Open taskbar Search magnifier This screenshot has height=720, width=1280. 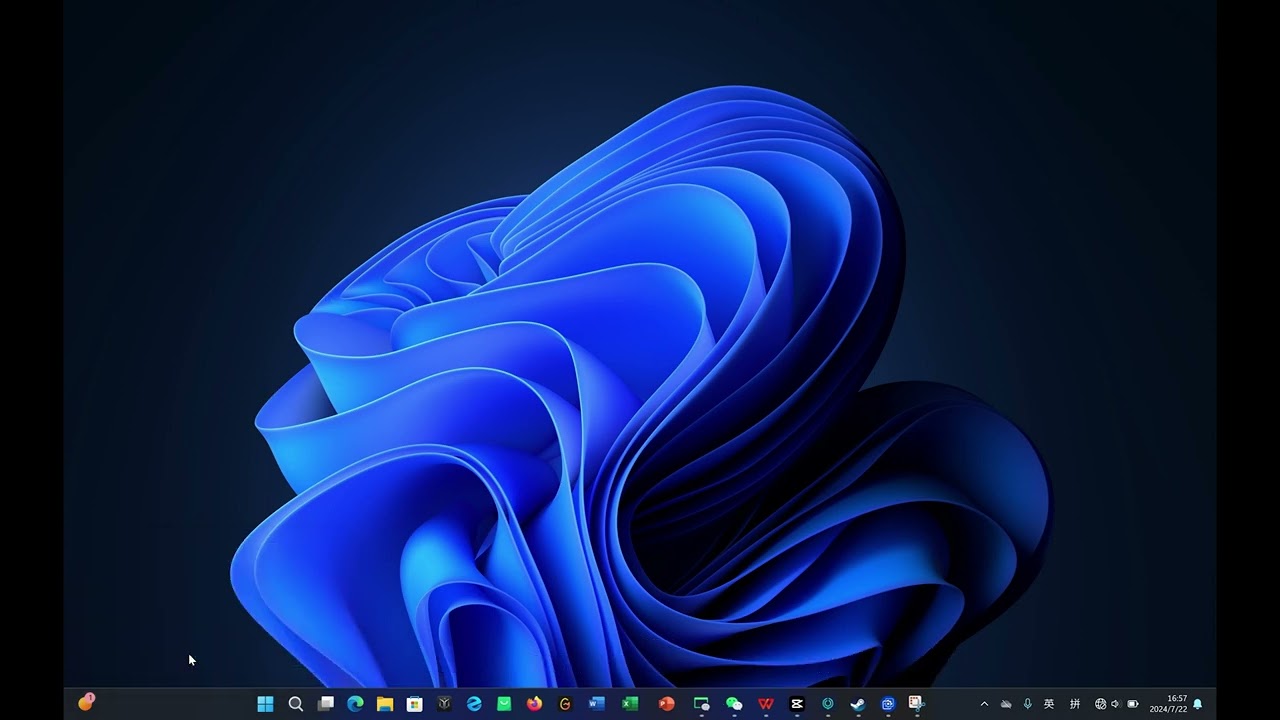coord(295,704)
